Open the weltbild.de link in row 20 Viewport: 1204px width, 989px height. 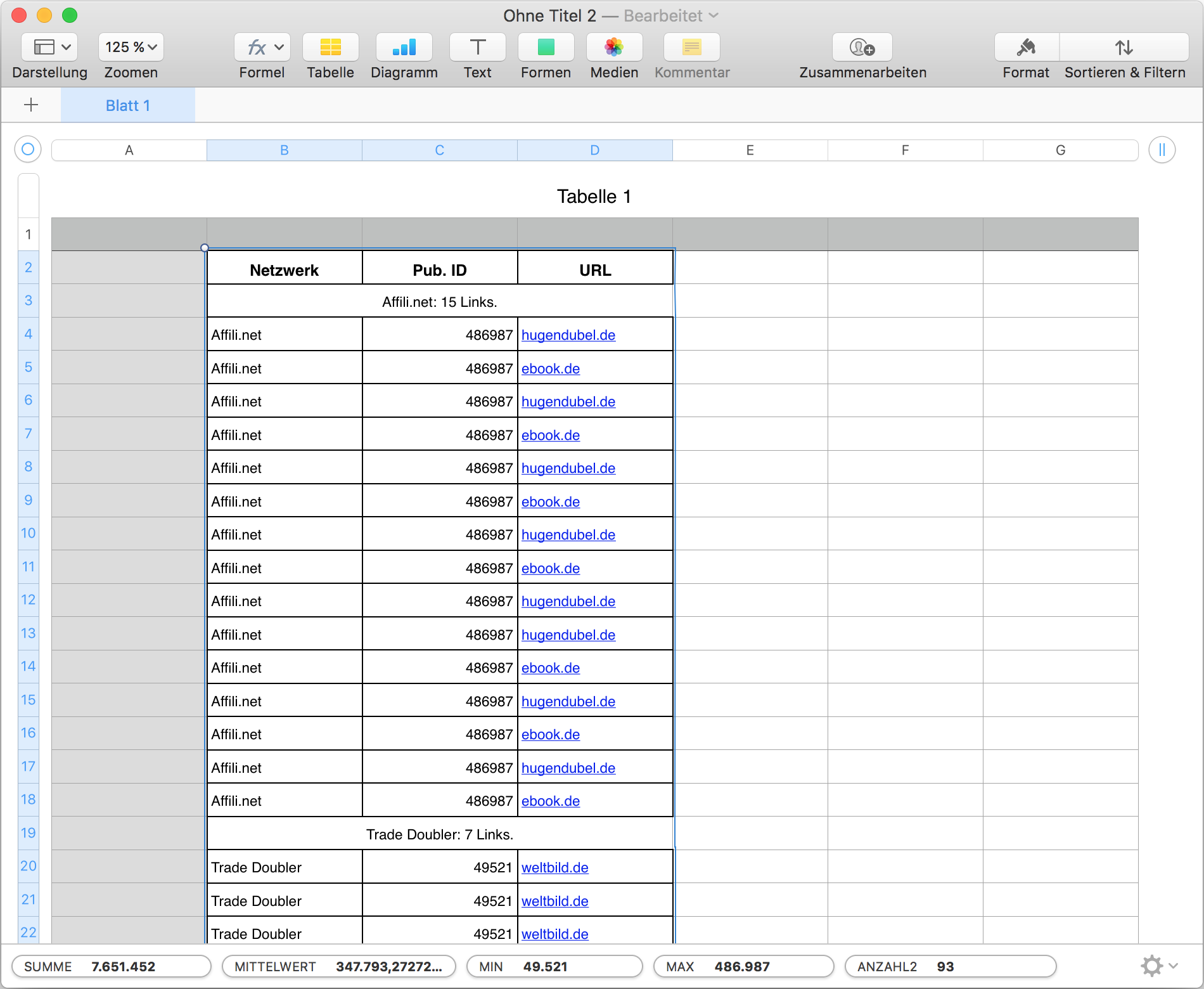[554, 868]
